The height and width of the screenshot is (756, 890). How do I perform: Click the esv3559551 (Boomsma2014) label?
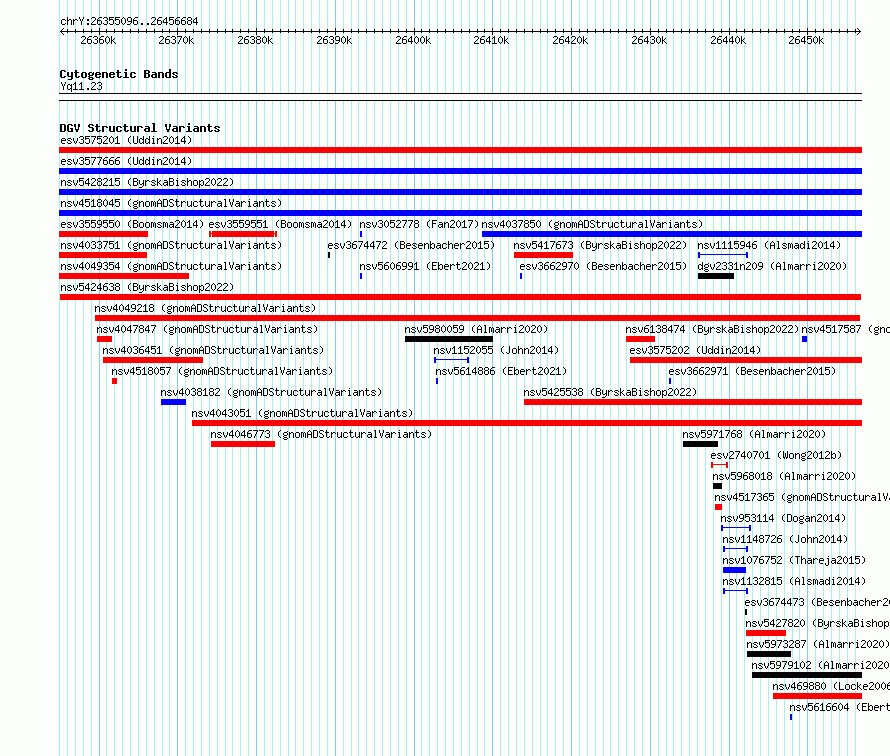click(x=280, y=224)
